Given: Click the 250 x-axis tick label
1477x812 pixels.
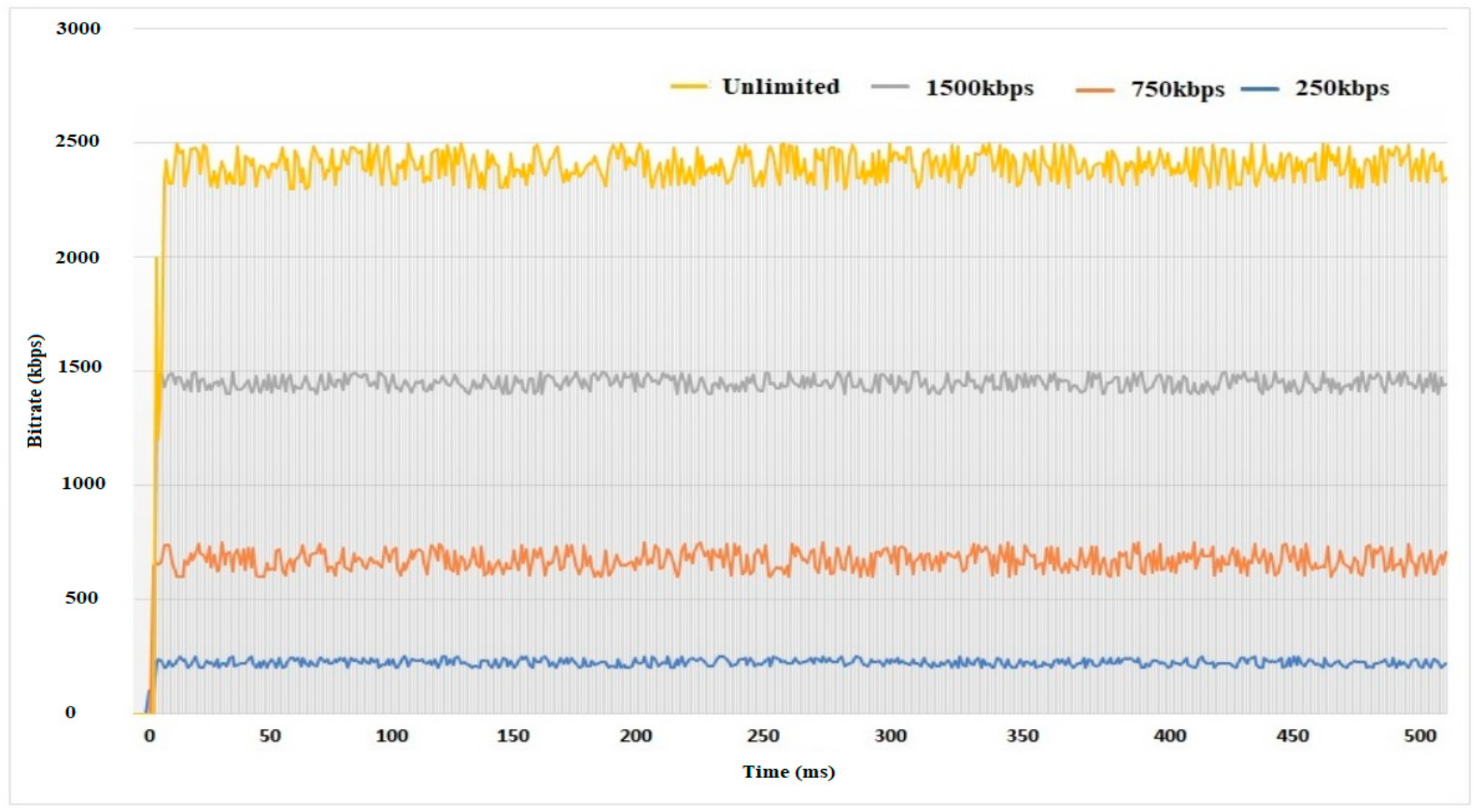Looking at the screenshot, I should [763, 736].
